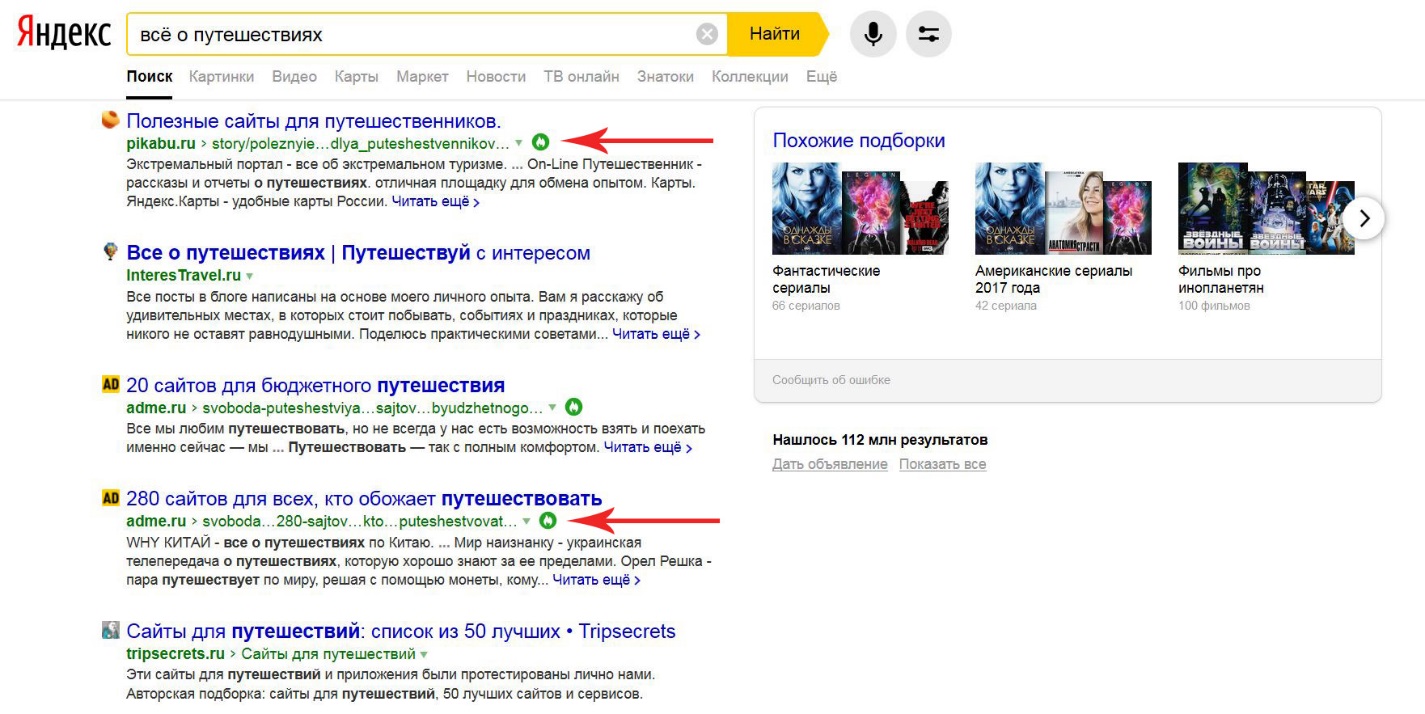The width and height of the screenshot is (1425, 714).
Task: Open 'Полезные сайты для путешественников.' result
Action: point(313,121)
